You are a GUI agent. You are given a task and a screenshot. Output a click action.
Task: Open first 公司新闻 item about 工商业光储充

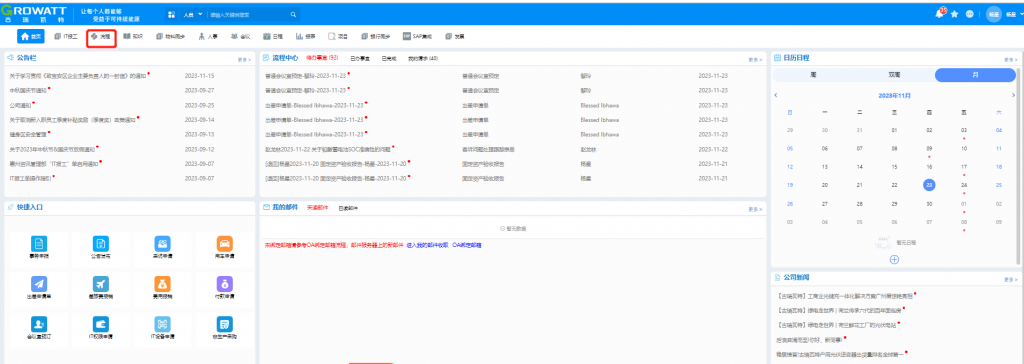pos(845,296)
